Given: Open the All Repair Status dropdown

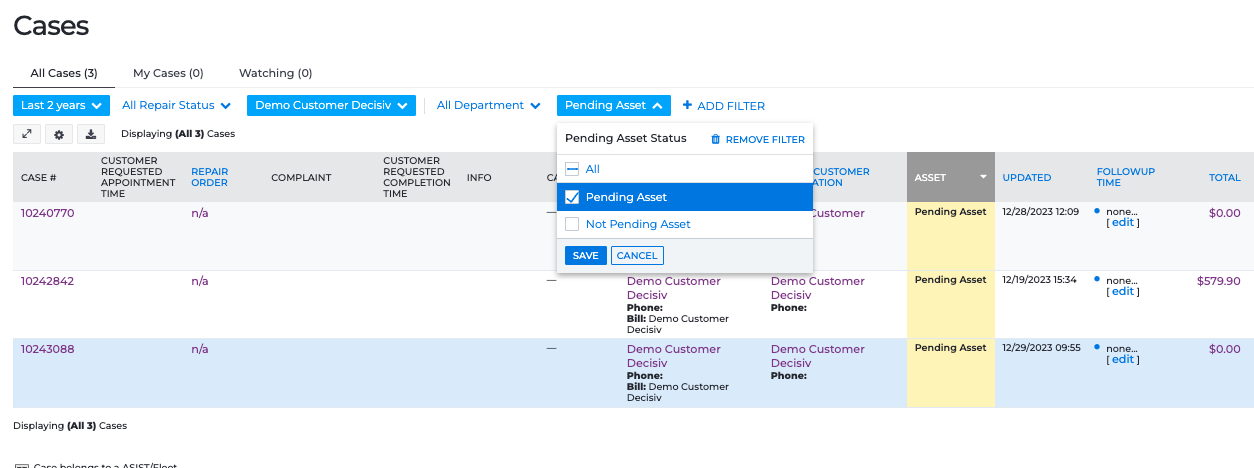Looking at the screenshot, I should tap(176, 105).
